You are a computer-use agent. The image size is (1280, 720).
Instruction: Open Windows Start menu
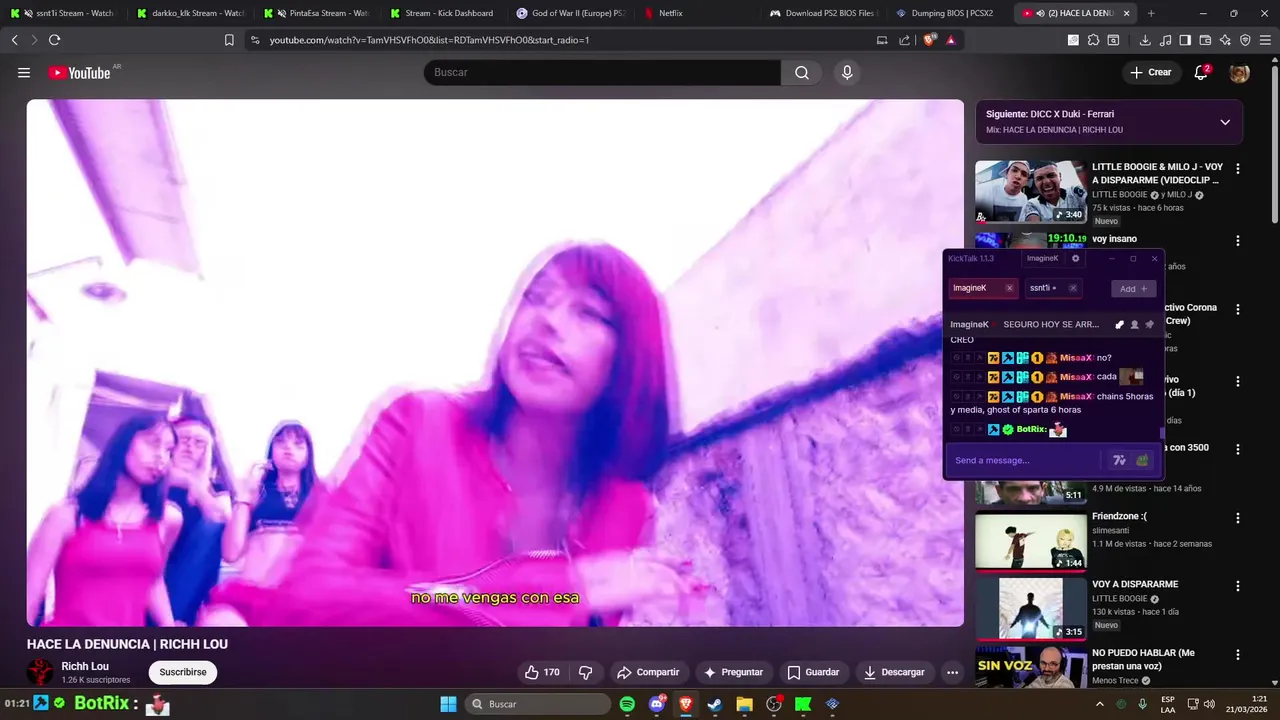(x=448, y=704)
